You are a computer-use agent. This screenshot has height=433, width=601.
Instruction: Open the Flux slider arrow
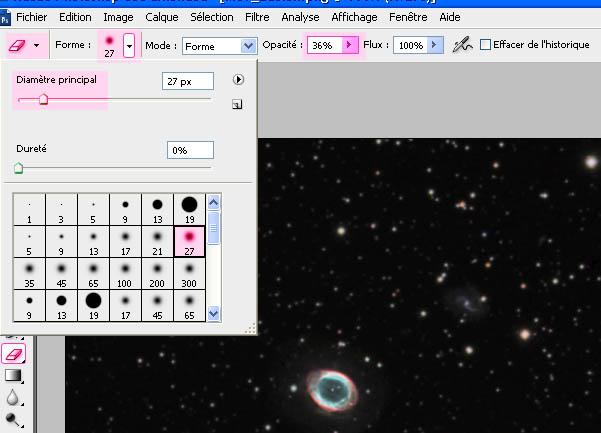click(435, 45)
